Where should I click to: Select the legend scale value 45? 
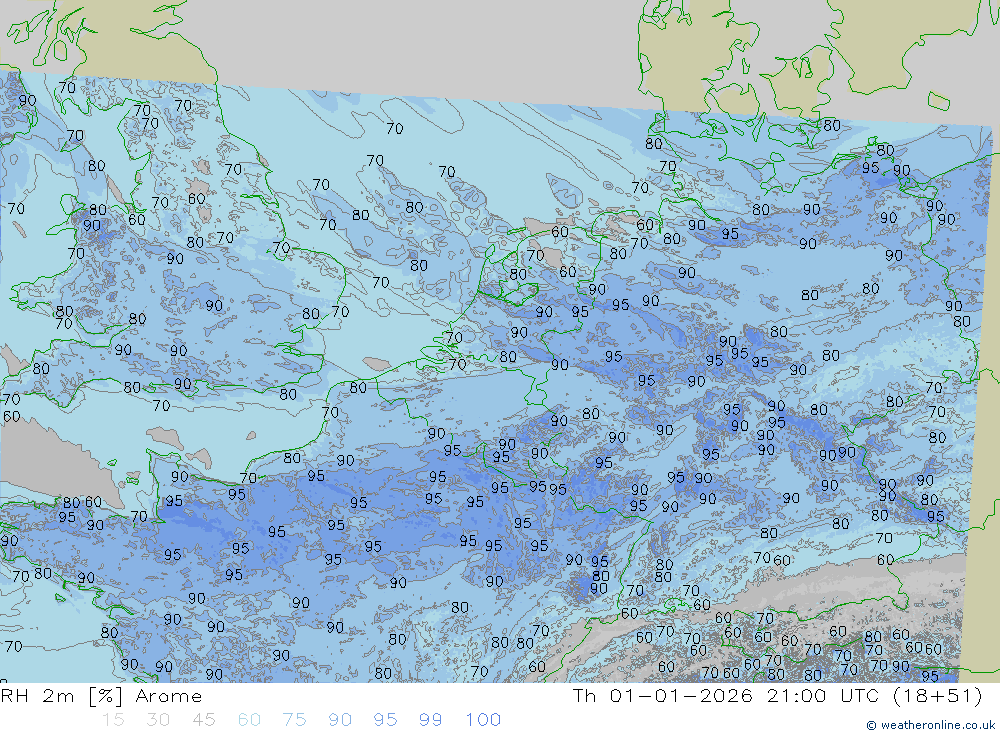tap(203, 720)
